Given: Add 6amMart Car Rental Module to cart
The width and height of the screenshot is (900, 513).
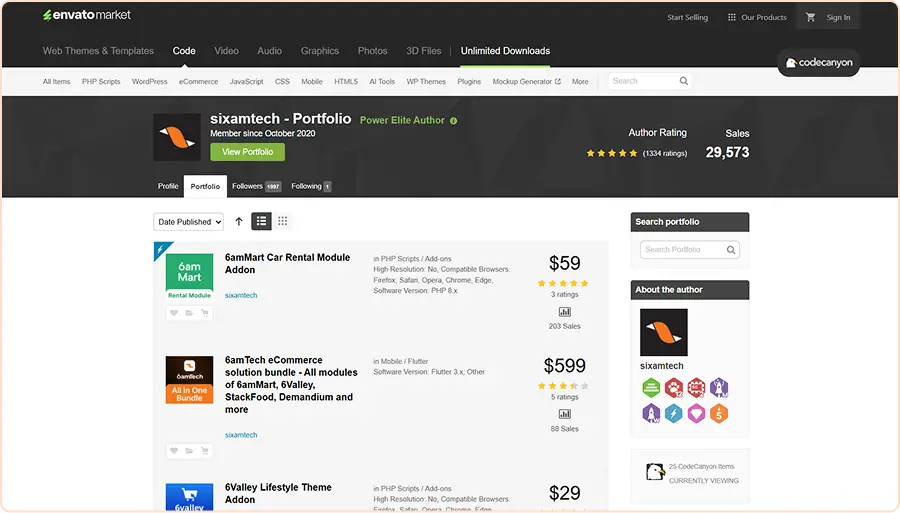Looking at the screenshot, I should pos(204,313).
